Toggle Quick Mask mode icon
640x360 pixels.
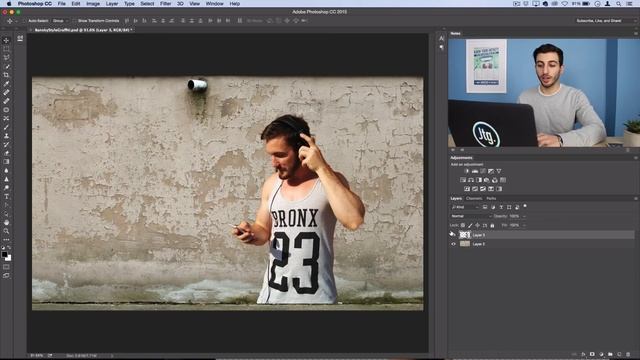coord(6,267)
